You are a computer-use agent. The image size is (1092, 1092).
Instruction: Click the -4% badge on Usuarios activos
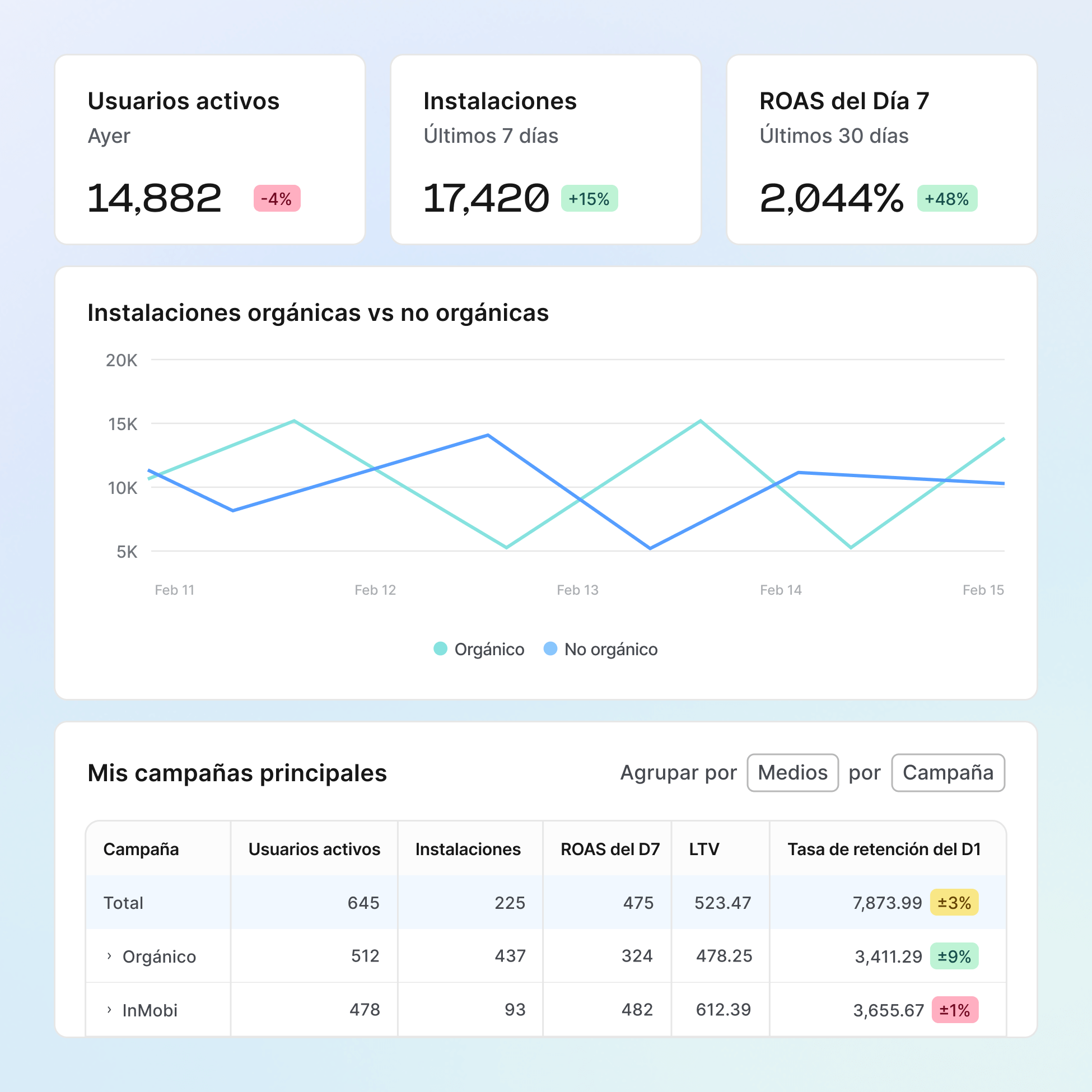[x=277, y=198]
